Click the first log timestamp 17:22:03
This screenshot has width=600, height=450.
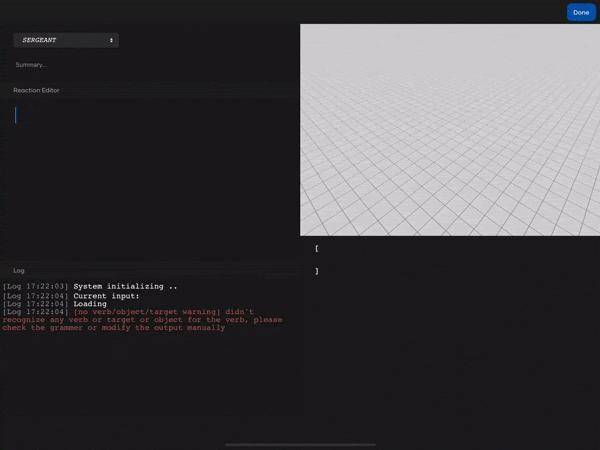tap(35, 286)
